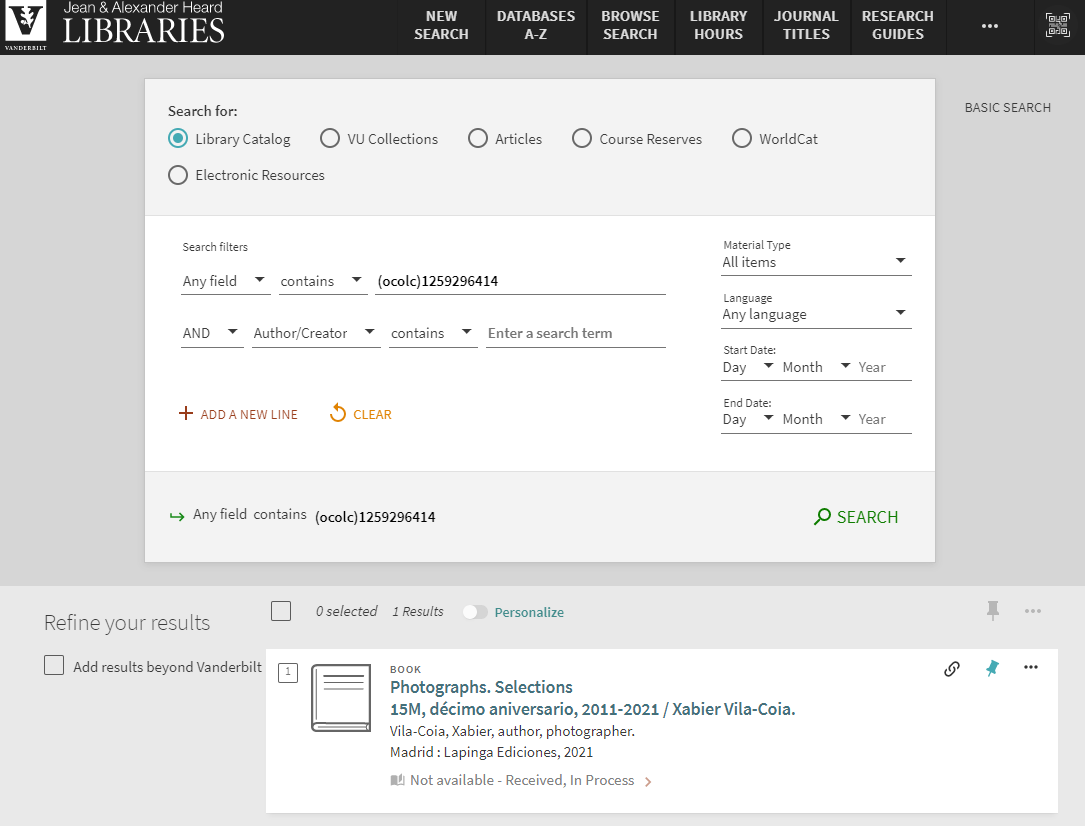Open Databases A-Z menu item
Image resolution: width=1085 pixels, height=826 pixels.
pos(536,25)
